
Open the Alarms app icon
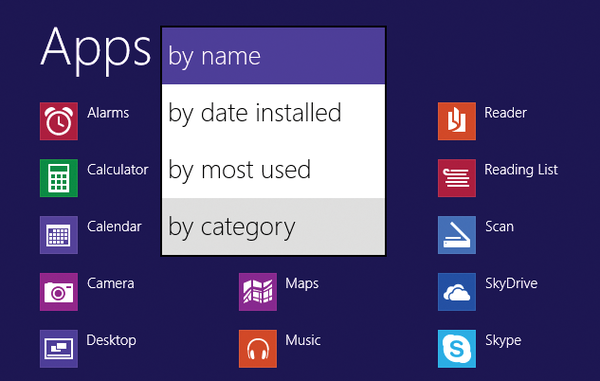(59, 121)
